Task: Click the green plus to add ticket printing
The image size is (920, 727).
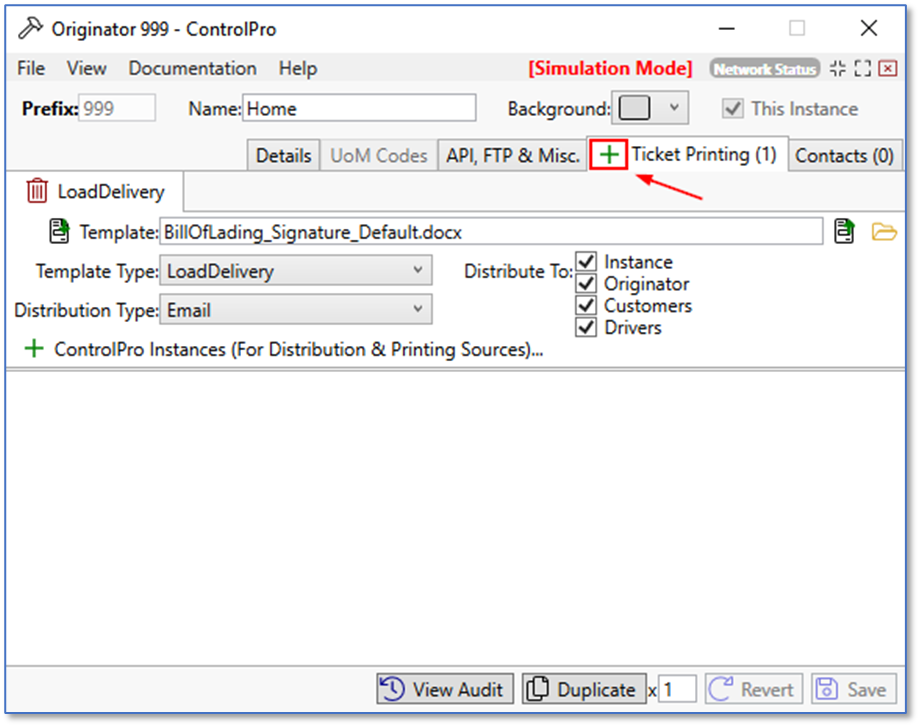Action: pyautogui.click(x=609, y=155)
